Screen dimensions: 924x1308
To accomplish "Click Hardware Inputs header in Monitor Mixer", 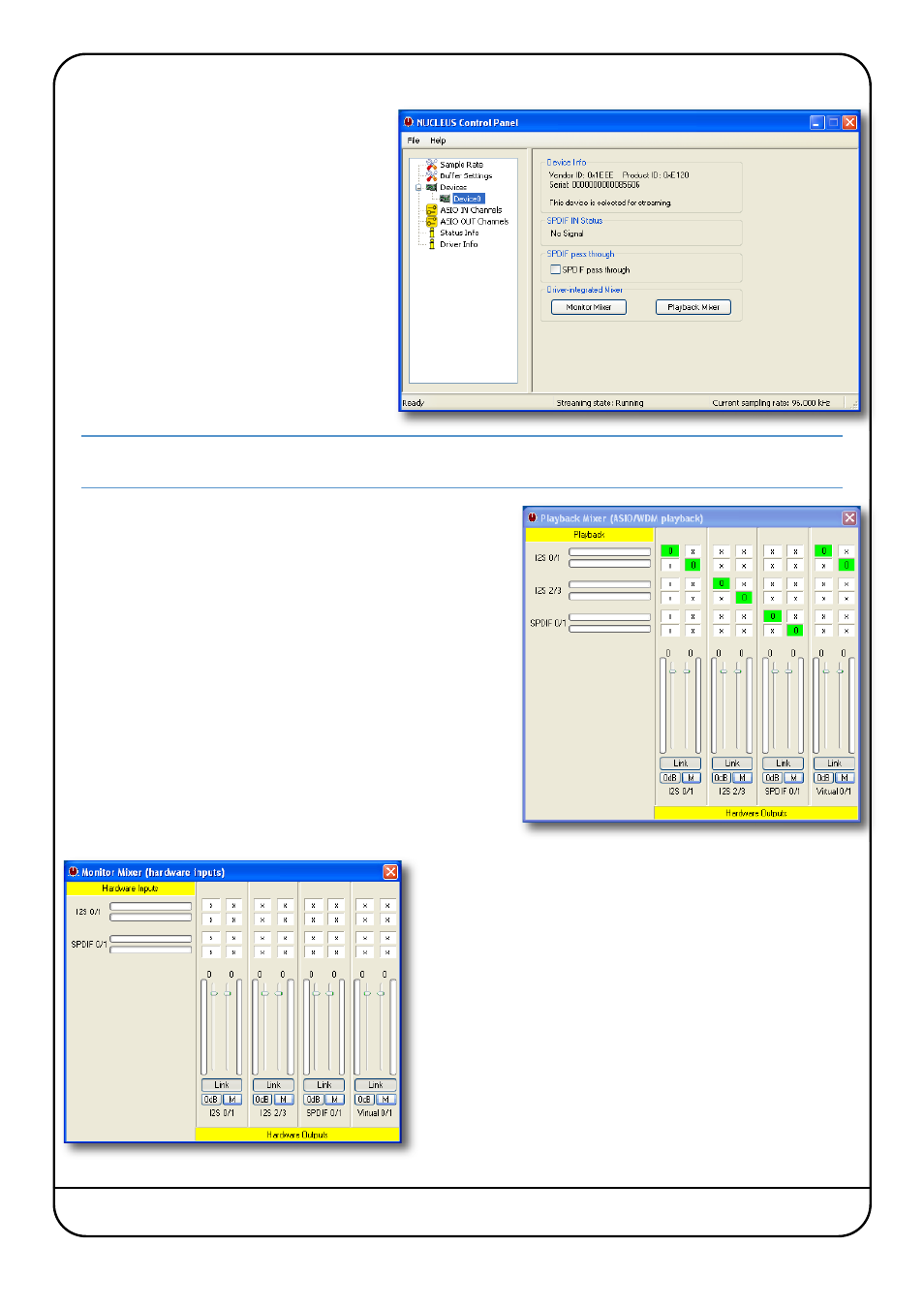I will point(131,888).
